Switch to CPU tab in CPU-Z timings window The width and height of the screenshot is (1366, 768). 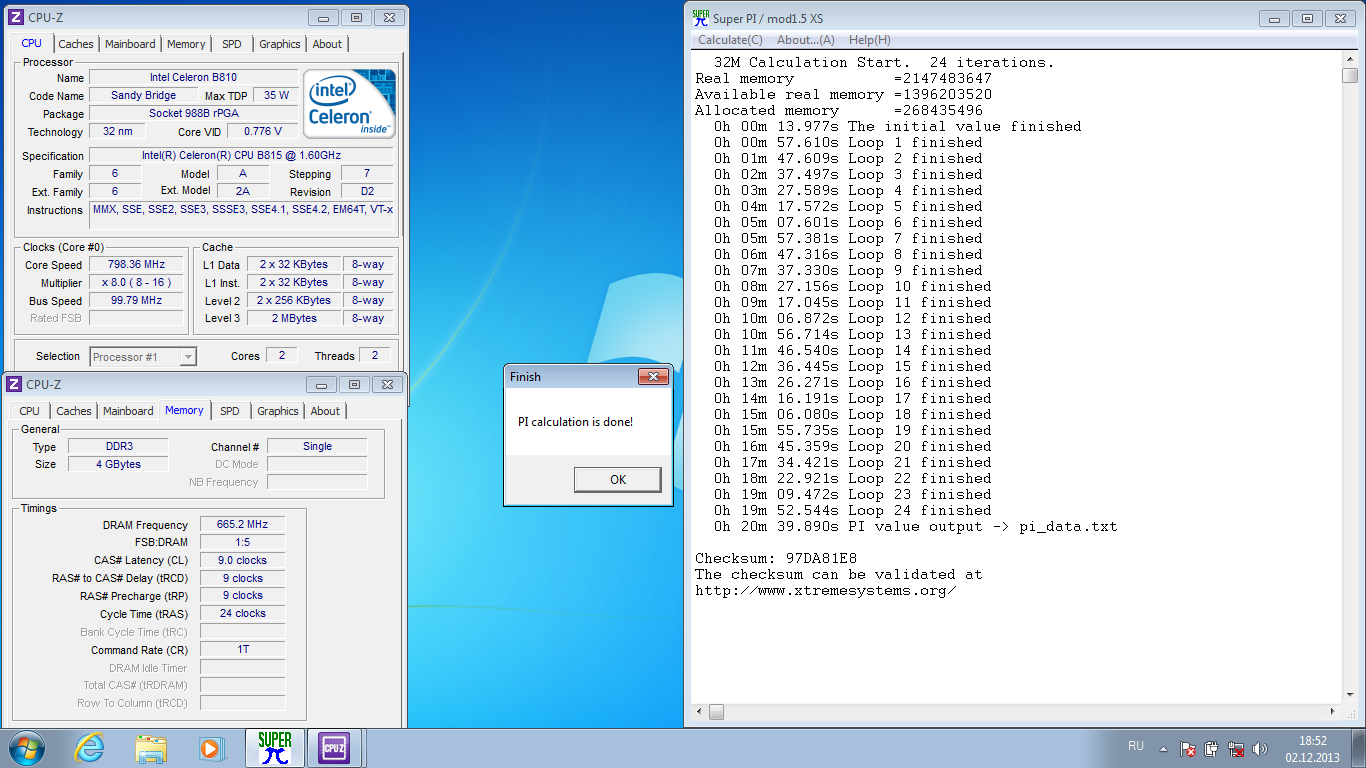30,411
